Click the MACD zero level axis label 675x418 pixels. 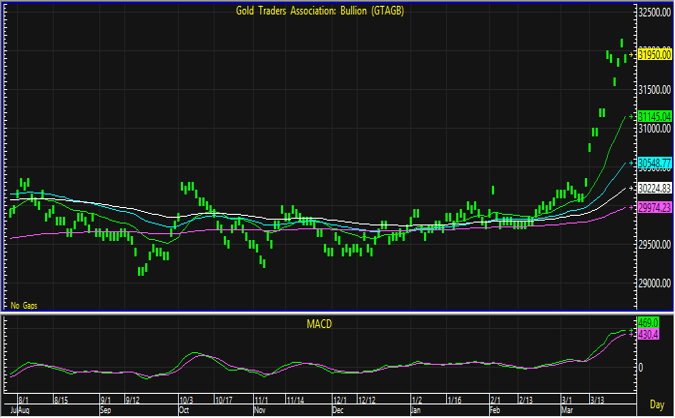click(x=641, y=367)
